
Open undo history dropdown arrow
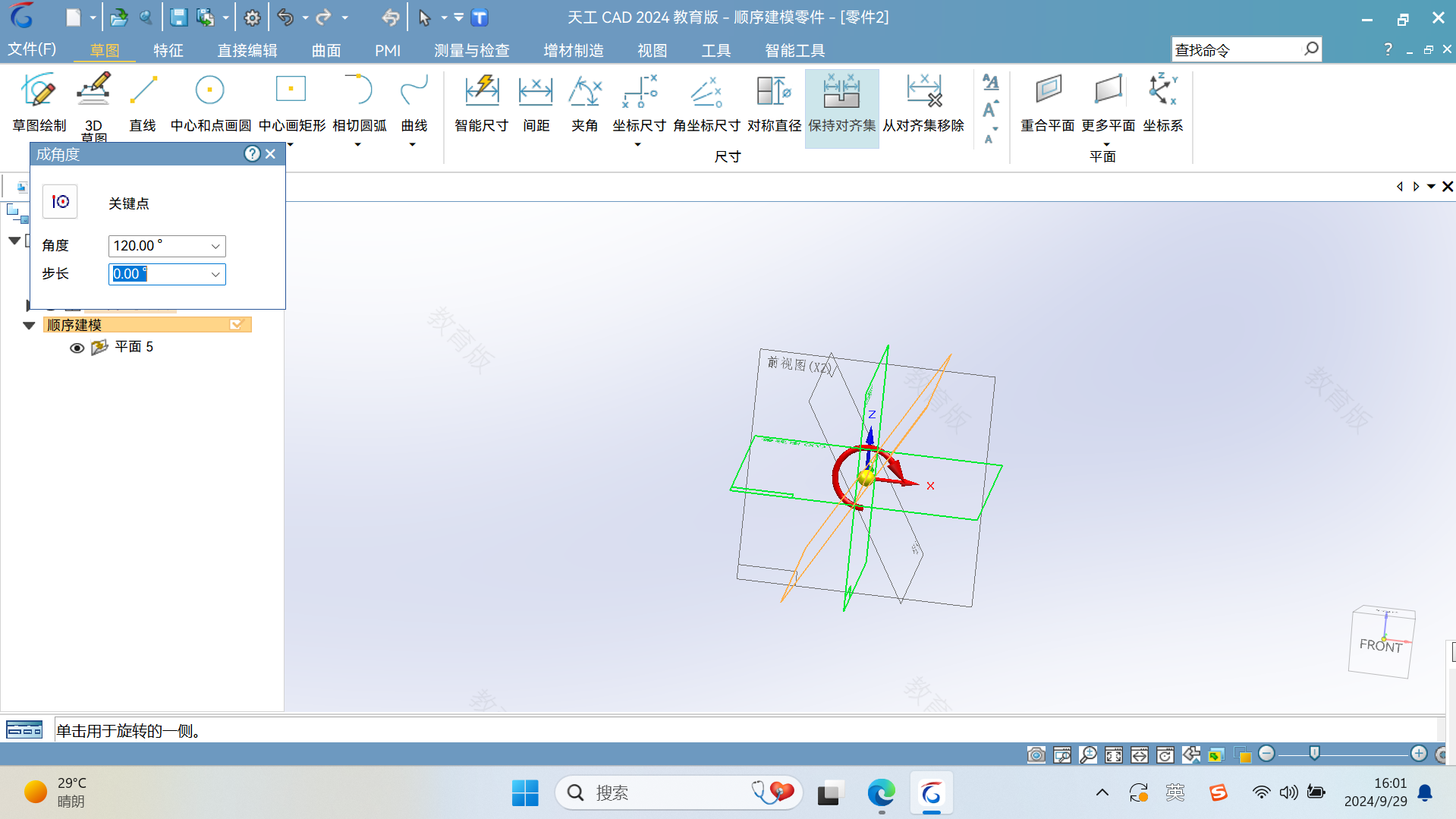click(305, 17)
